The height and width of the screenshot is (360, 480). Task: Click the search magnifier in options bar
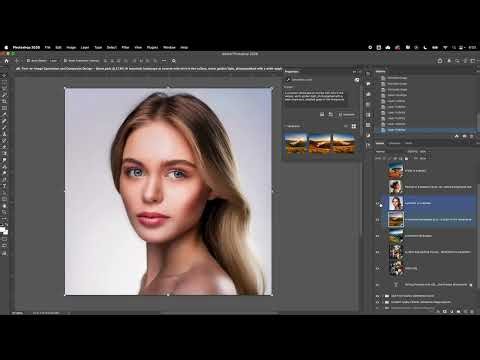[x=174, y=61]
